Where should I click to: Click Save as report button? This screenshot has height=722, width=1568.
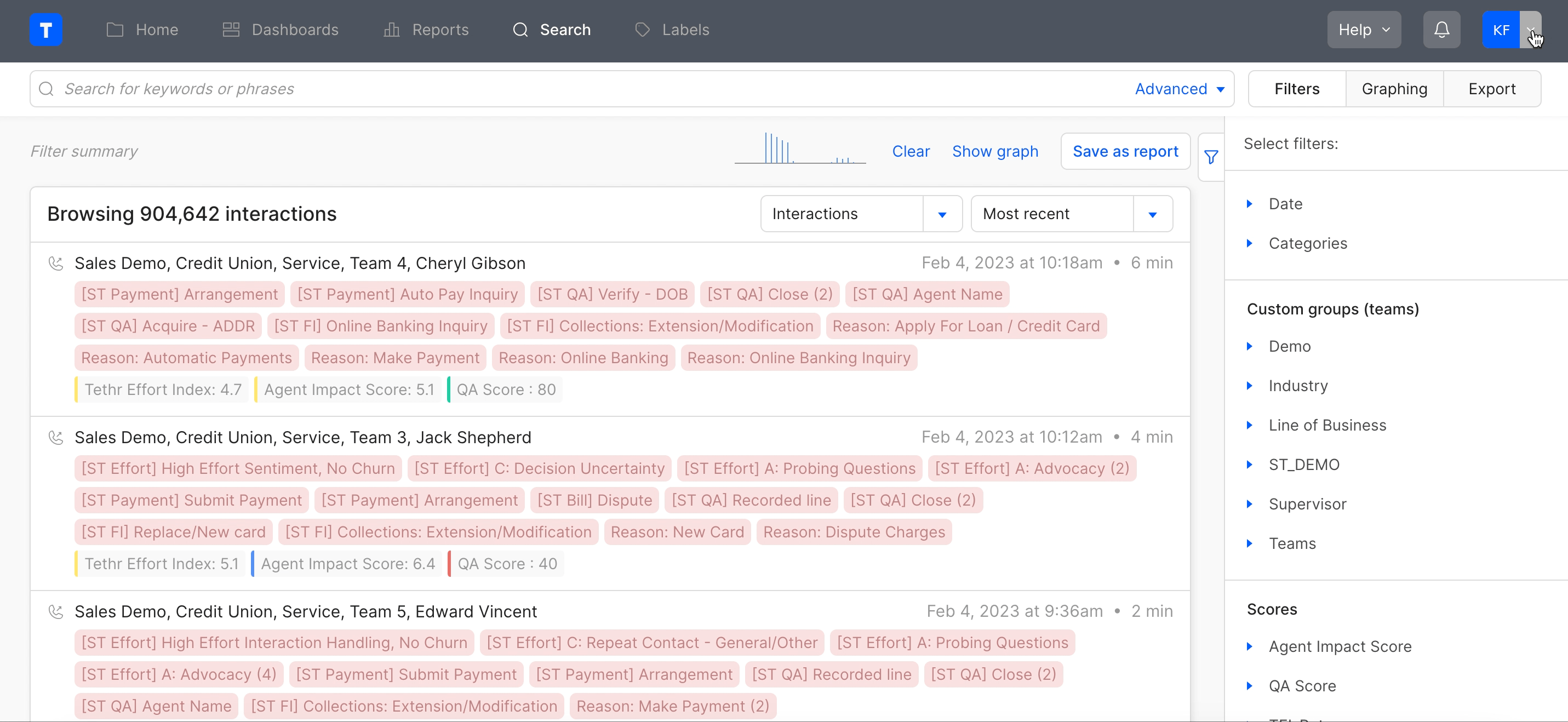point(1125,151)
